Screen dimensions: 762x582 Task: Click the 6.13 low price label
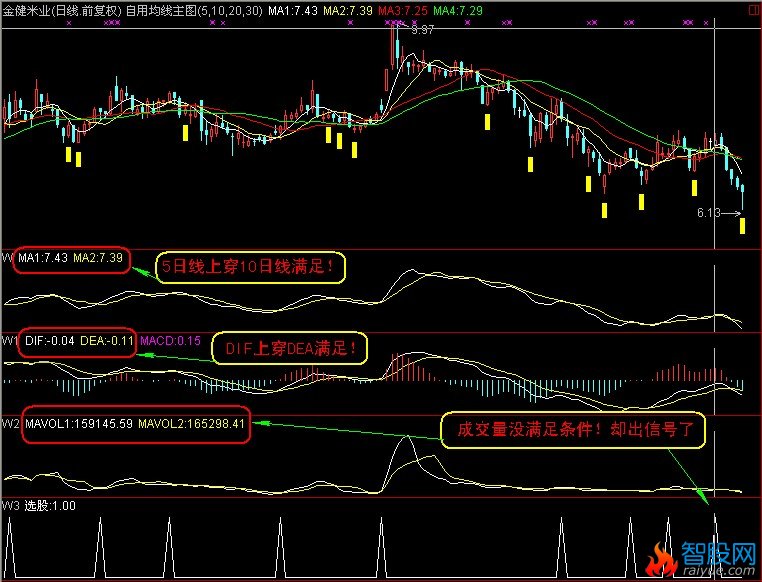click(x=709, y=213)
